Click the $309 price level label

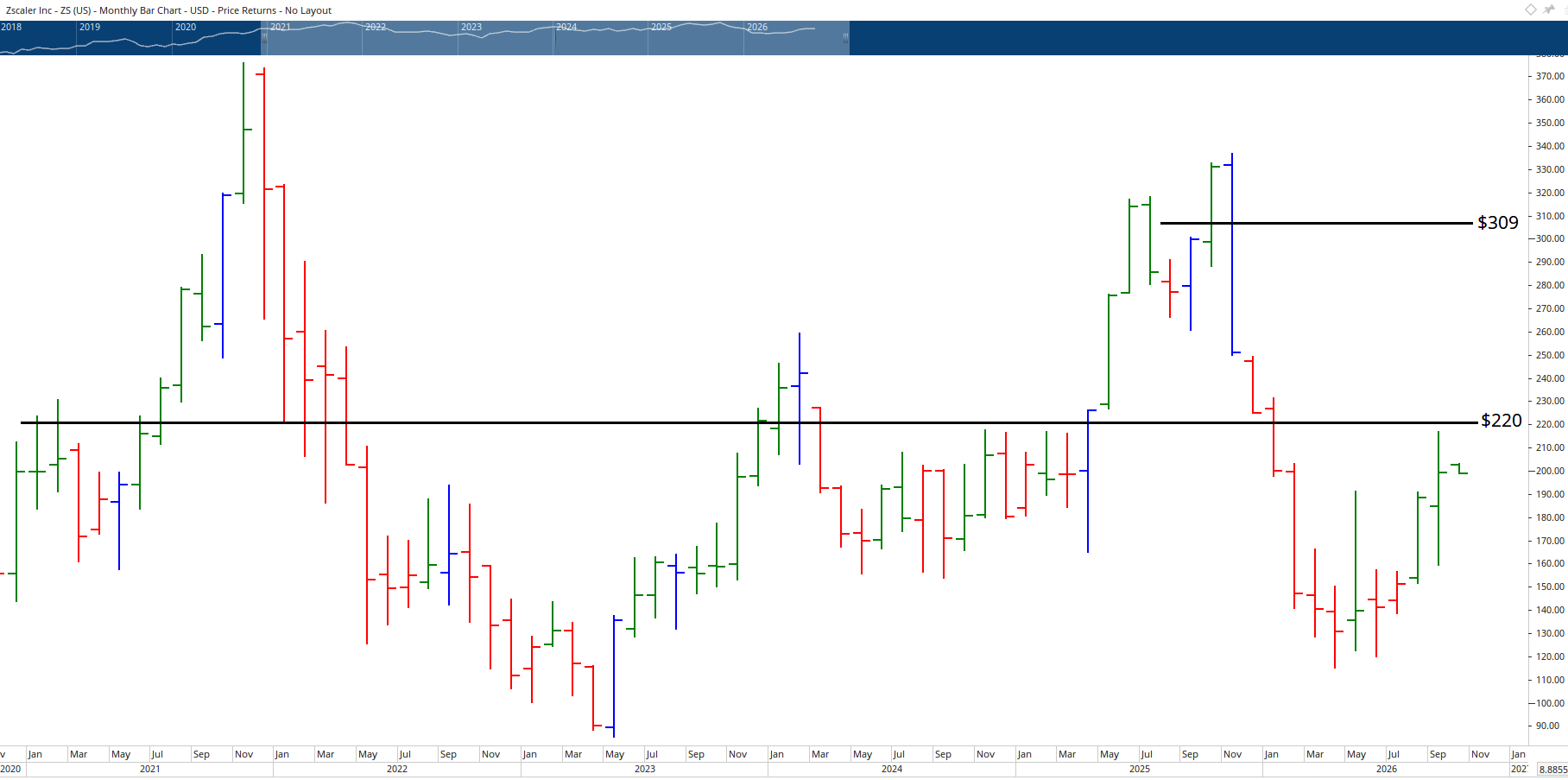(1498, 223)
